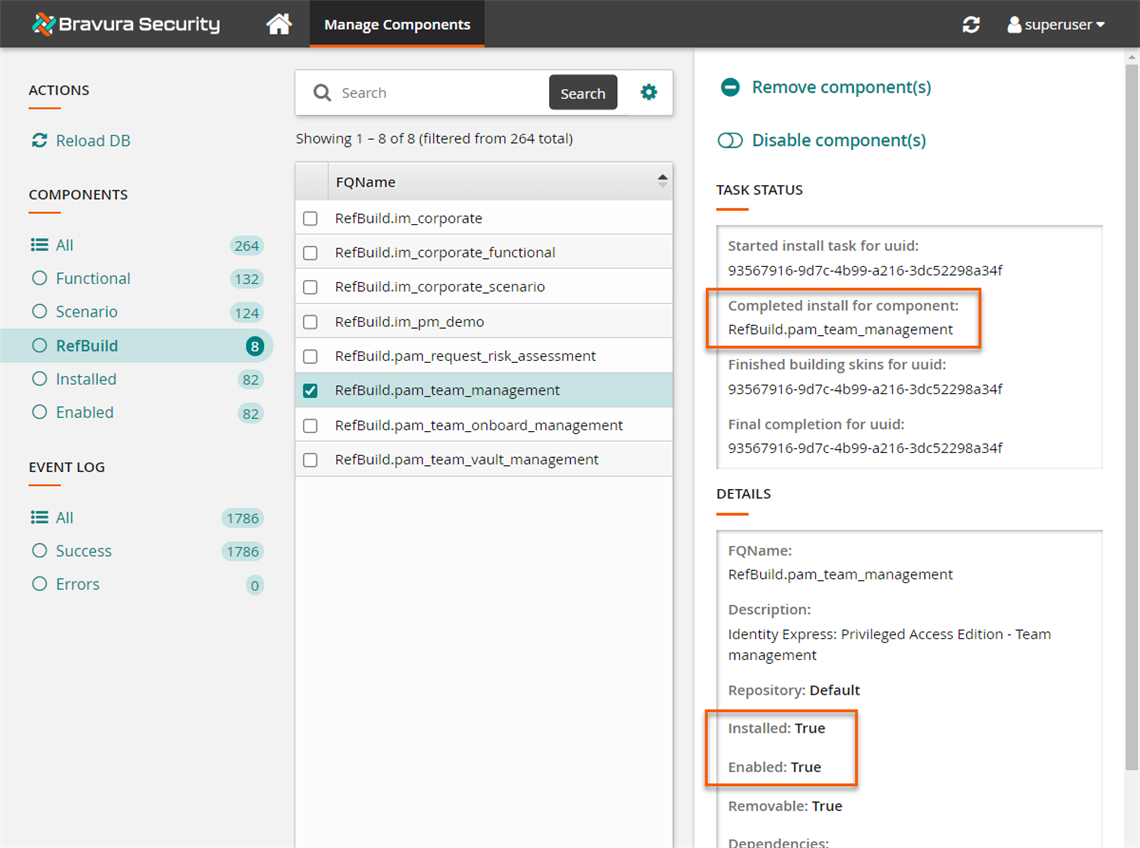This screenshot has width=1140, height=848.
Task: Click the magnifier icon in search box
Action: pyautogui.click(x=322, y=93)
